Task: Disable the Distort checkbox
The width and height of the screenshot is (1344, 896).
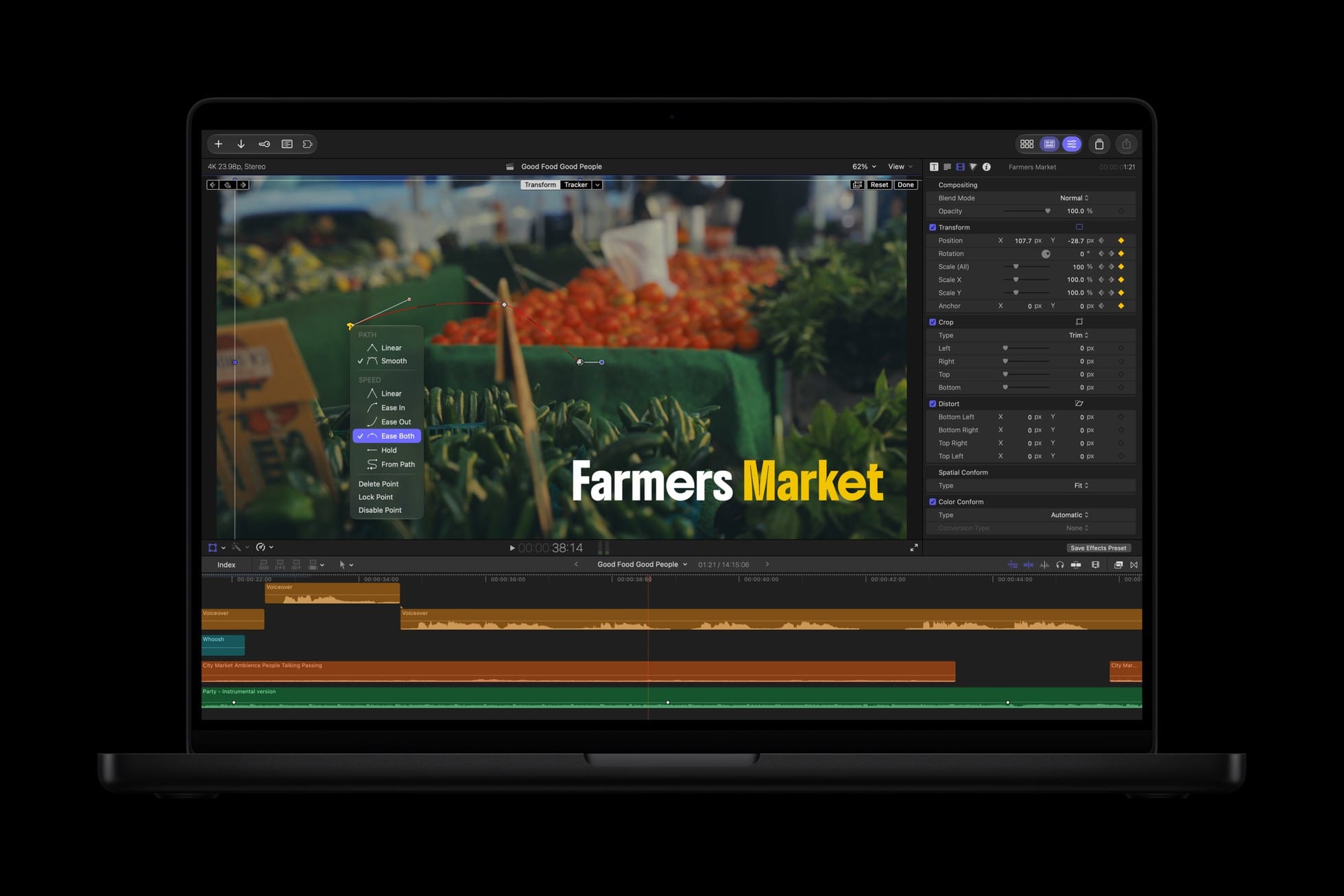Action: click(x=933, y=404)
